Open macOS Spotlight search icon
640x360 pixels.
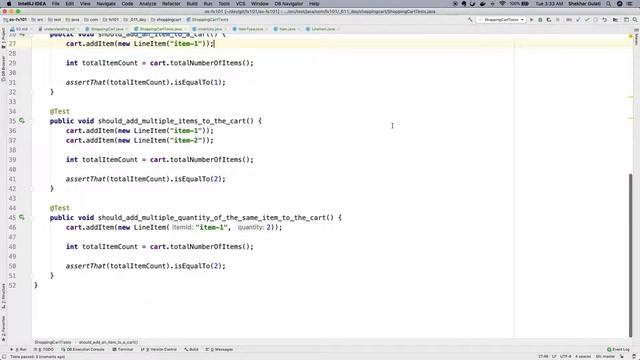tap(609, 4)
